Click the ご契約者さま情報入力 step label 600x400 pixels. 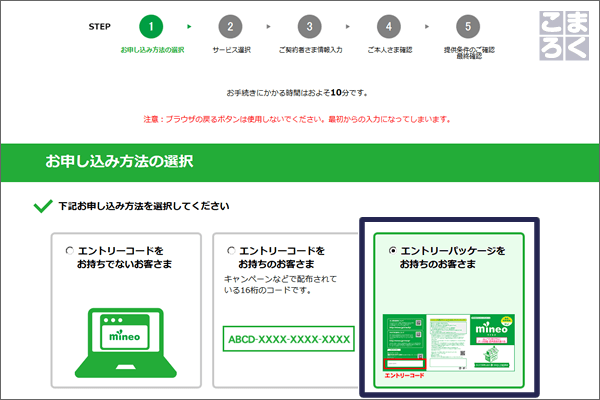point(310,50)
